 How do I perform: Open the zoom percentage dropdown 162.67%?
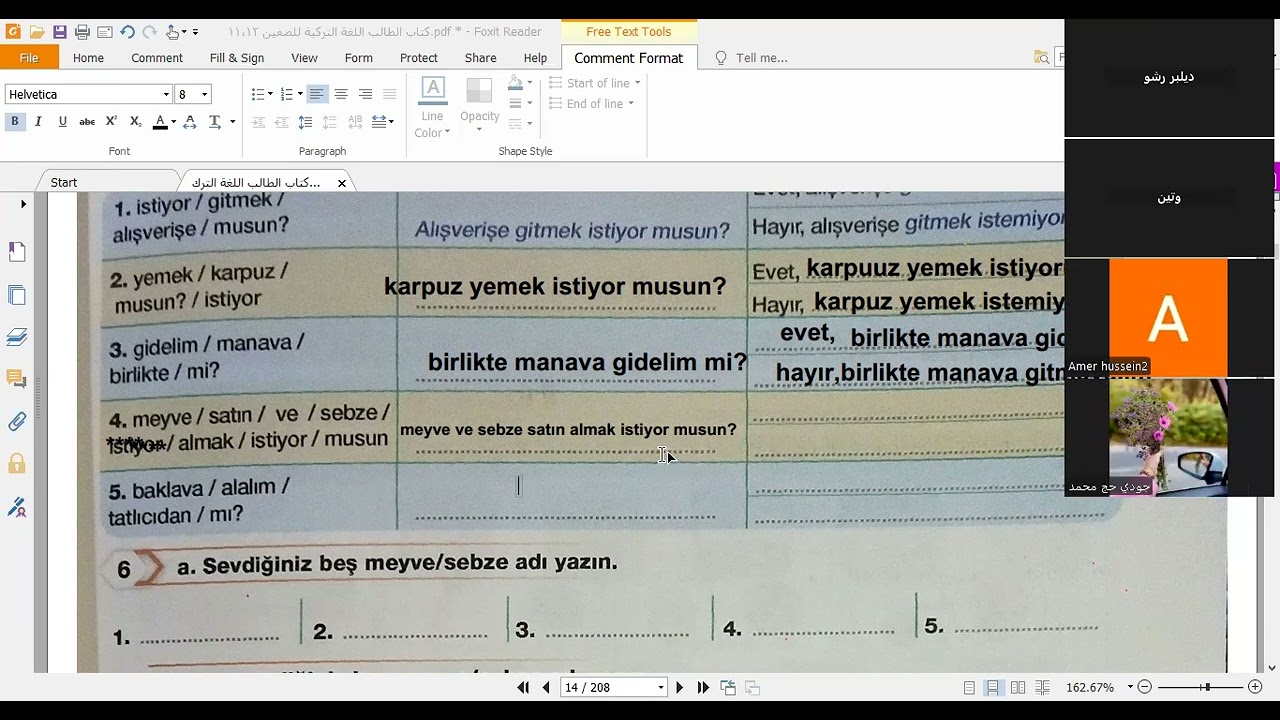tap(1130, 687)
